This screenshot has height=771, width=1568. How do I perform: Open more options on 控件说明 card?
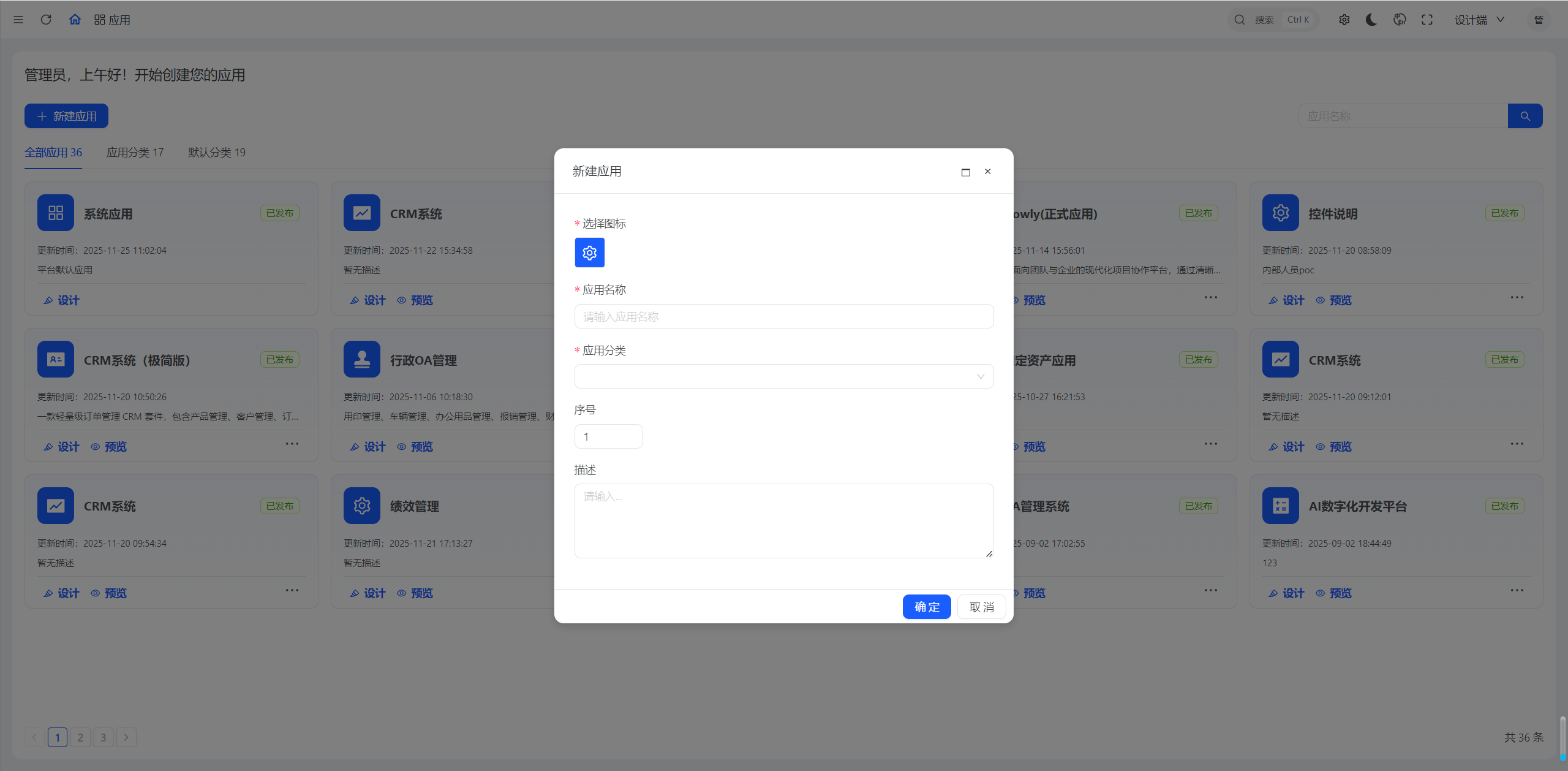[1517, 297]
